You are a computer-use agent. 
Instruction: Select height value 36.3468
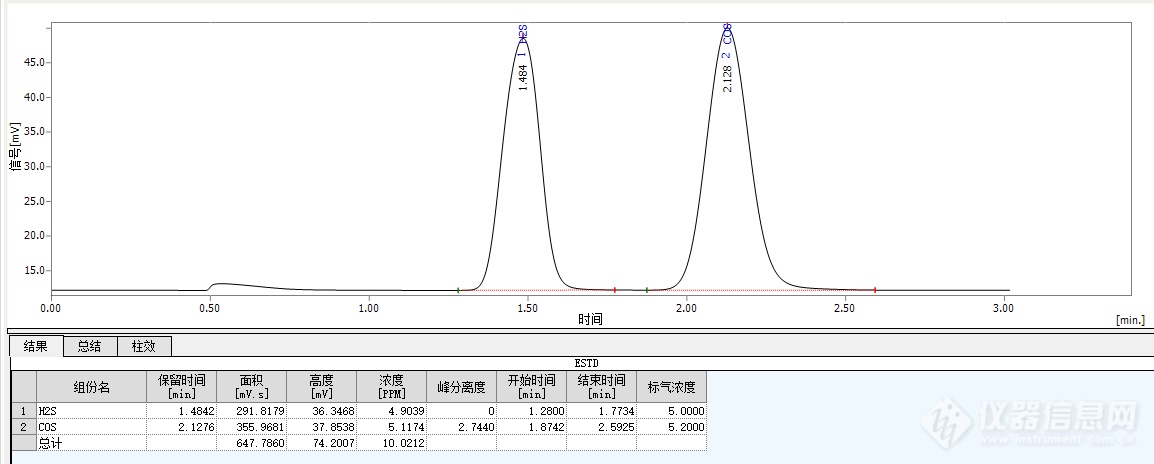coord(321,411)
